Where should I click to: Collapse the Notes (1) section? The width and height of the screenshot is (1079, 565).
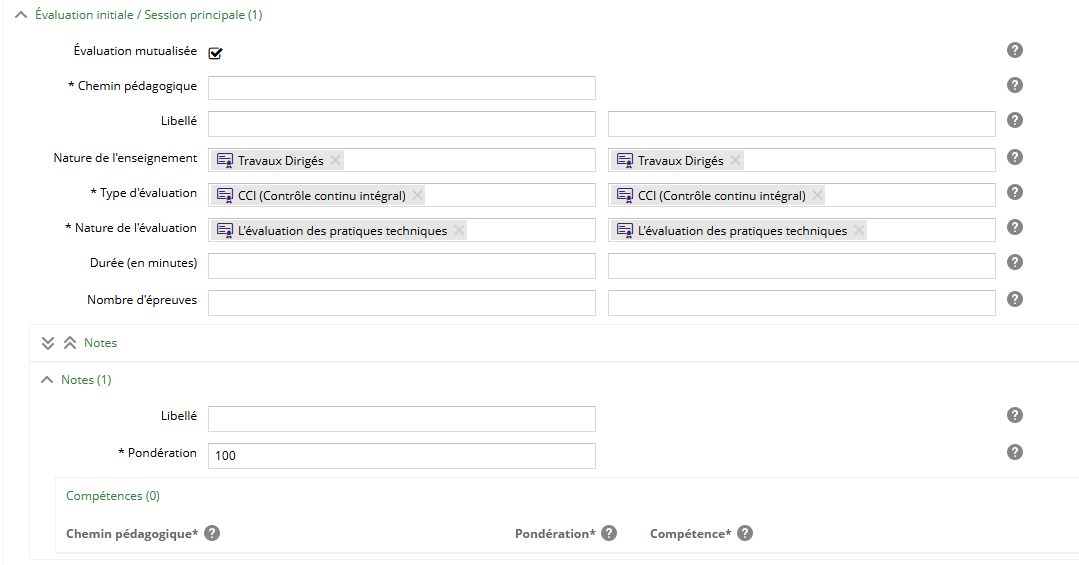pos(46,380)
